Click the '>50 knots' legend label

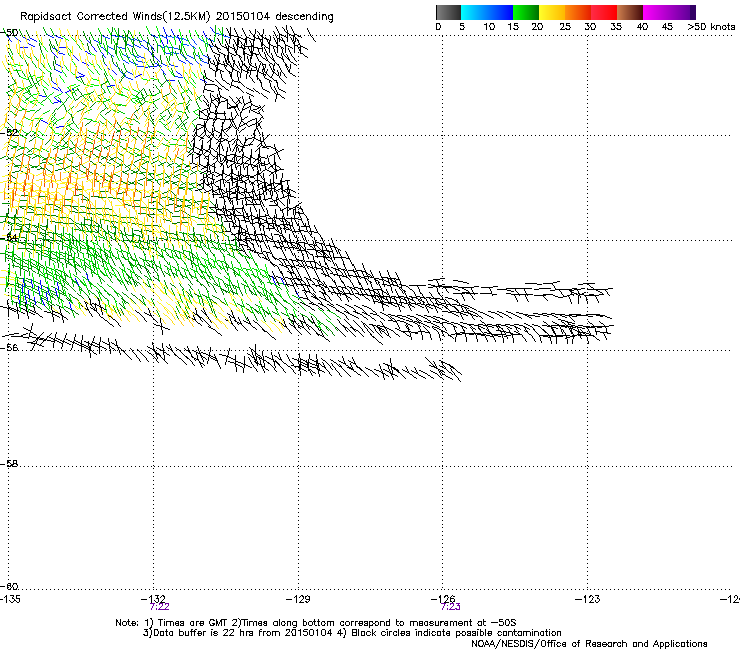(711, 27)
